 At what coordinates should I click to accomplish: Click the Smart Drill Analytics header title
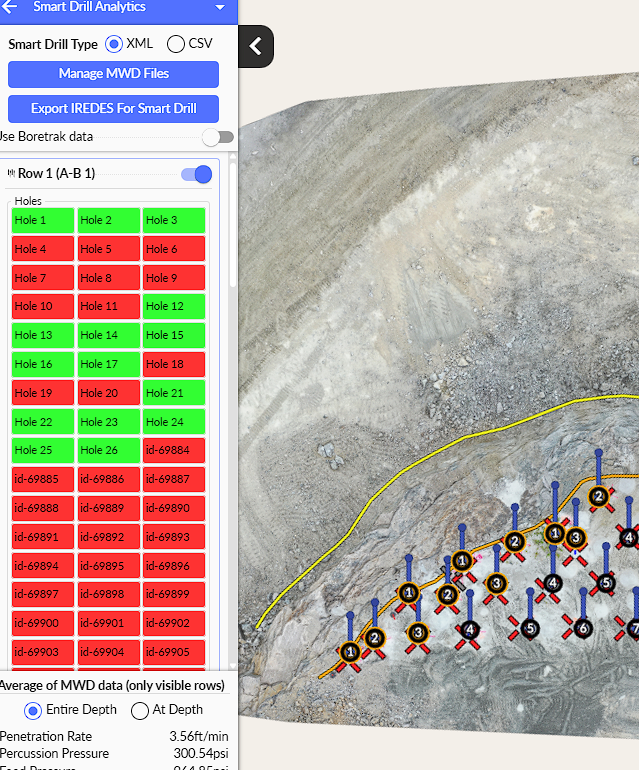click(89, 7)
